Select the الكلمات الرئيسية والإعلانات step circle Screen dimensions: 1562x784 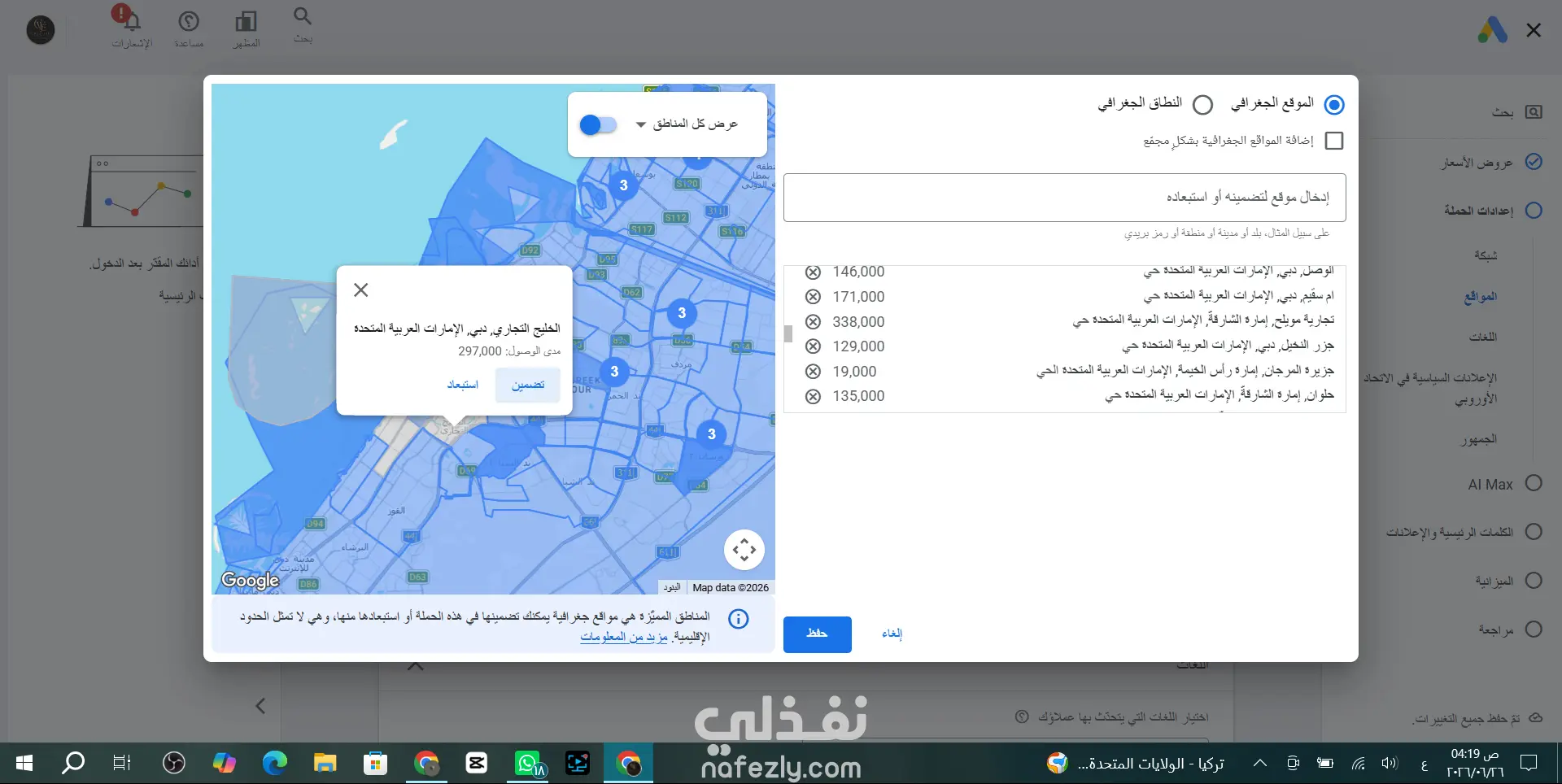click(1534, 532)
